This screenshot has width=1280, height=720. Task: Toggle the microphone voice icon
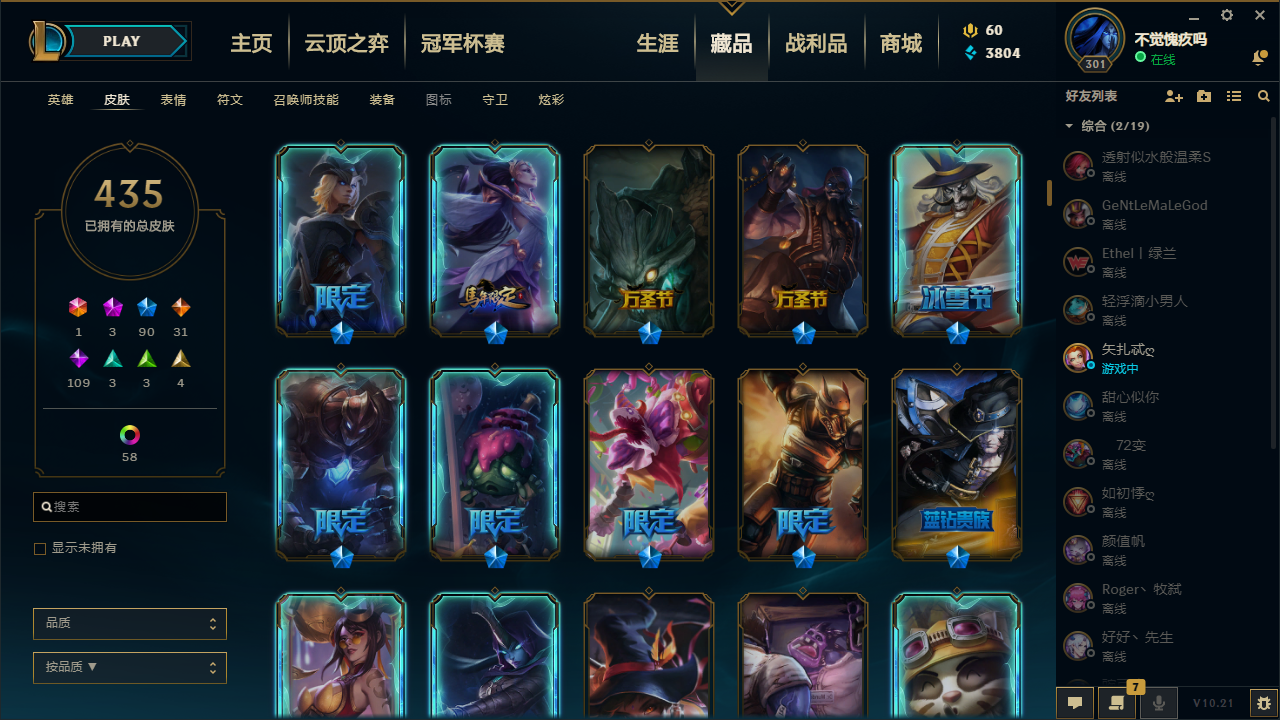point(1159,703)
